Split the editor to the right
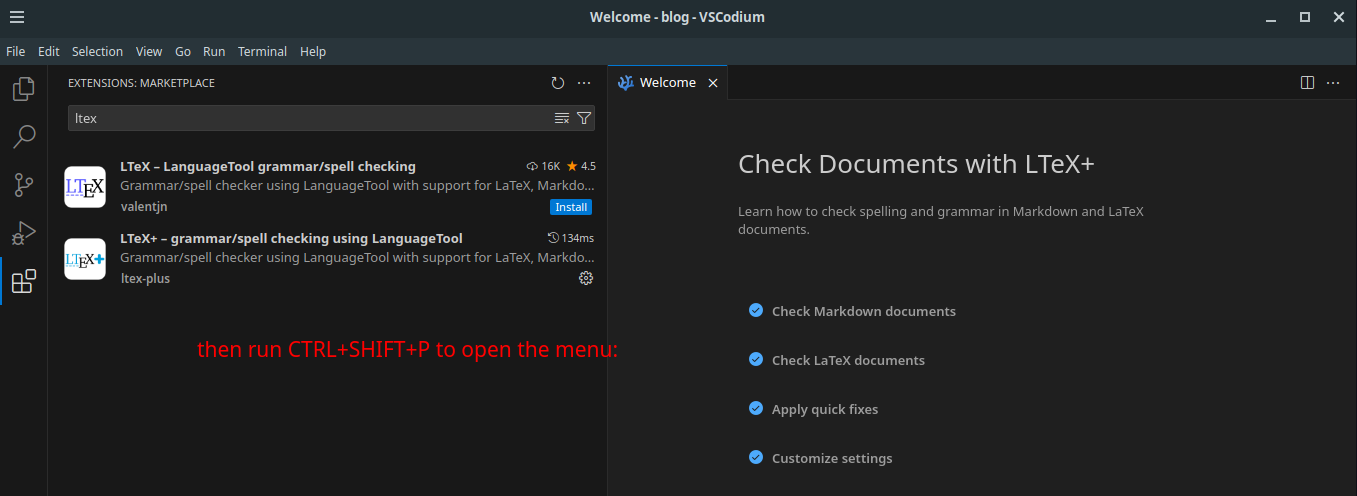1357x496 pixels. [1307, 83]
